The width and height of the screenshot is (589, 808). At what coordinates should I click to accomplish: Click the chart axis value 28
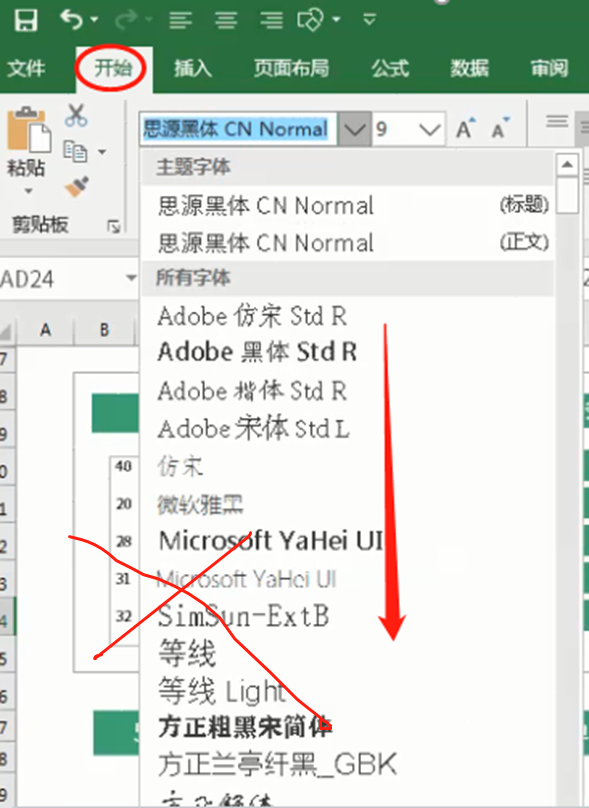click(x=124, y=542)
